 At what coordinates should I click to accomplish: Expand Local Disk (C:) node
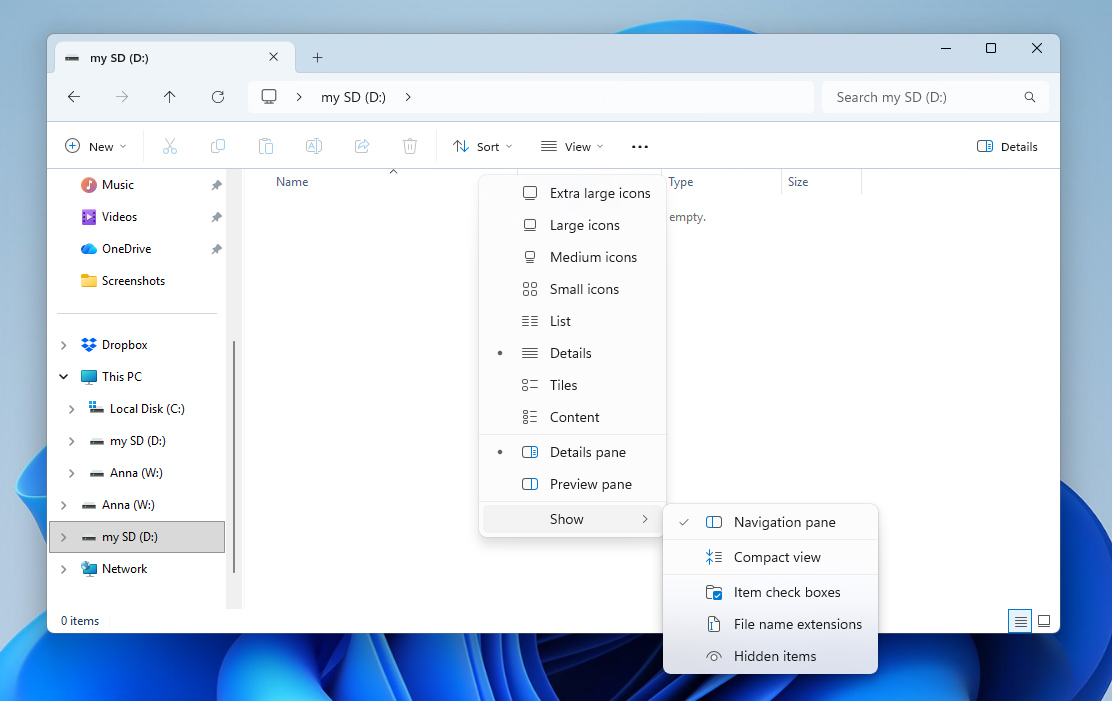[72, 409]
